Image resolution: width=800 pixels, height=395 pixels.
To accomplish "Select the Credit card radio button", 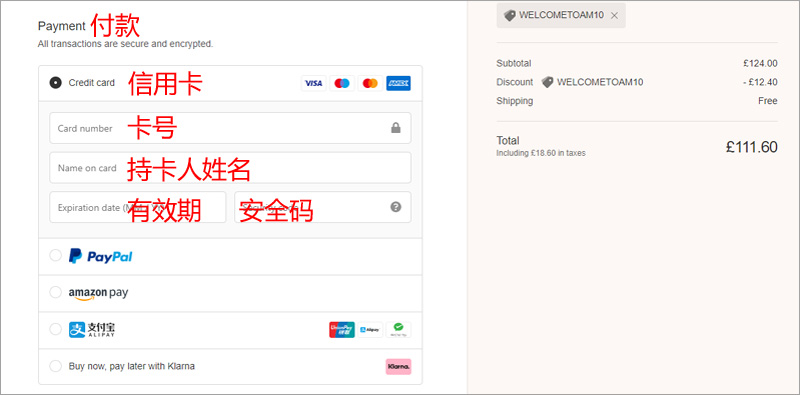I will click(55, 83).
